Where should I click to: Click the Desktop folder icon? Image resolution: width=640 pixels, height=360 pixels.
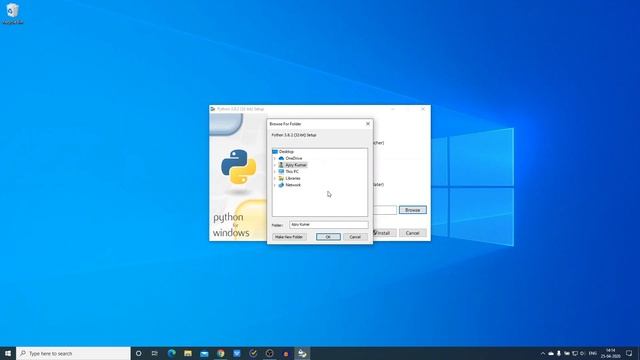(x=275, y=151)
